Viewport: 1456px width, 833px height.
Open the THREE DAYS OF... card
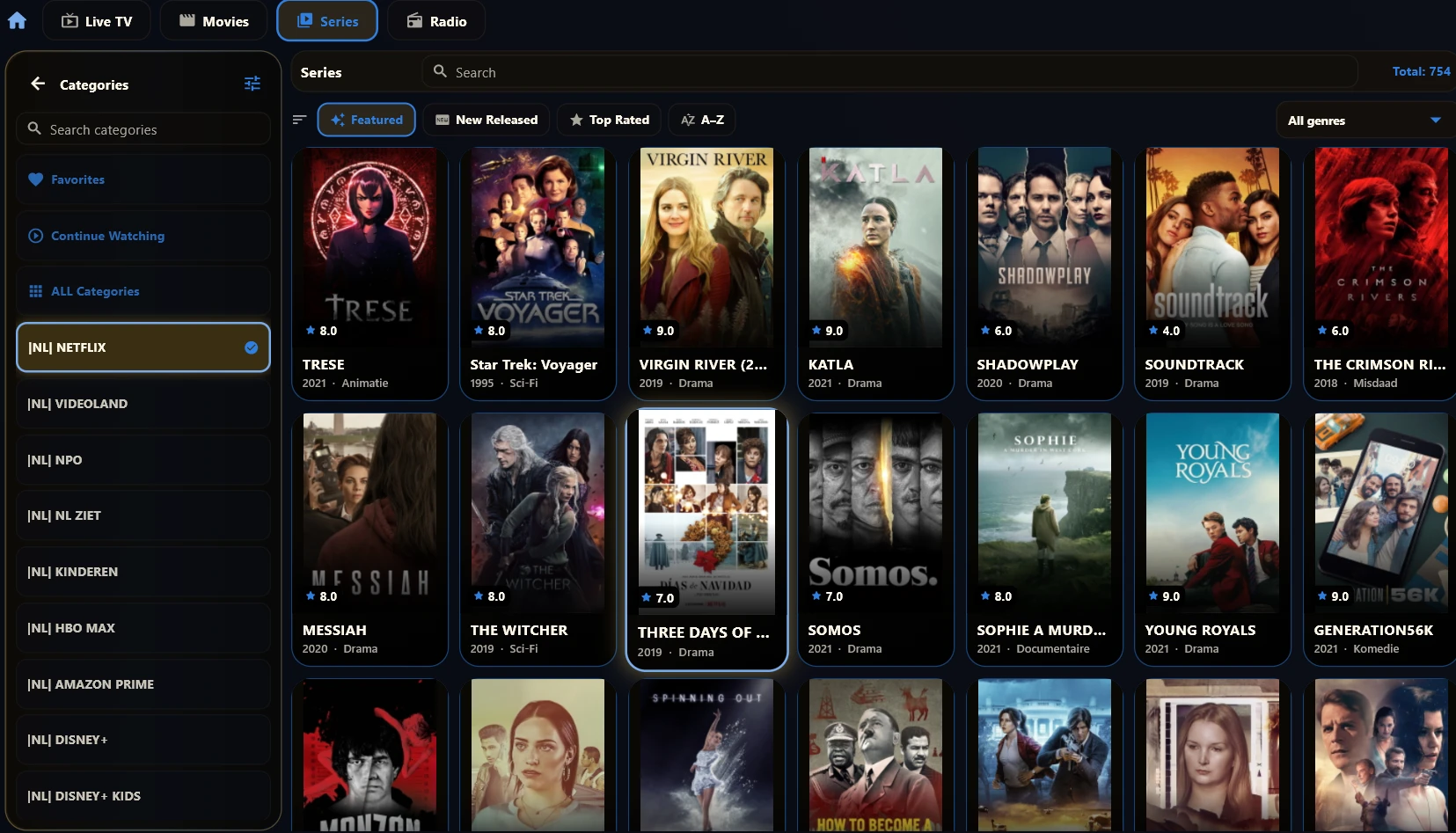pyautogui.click(x=706, y=538)
